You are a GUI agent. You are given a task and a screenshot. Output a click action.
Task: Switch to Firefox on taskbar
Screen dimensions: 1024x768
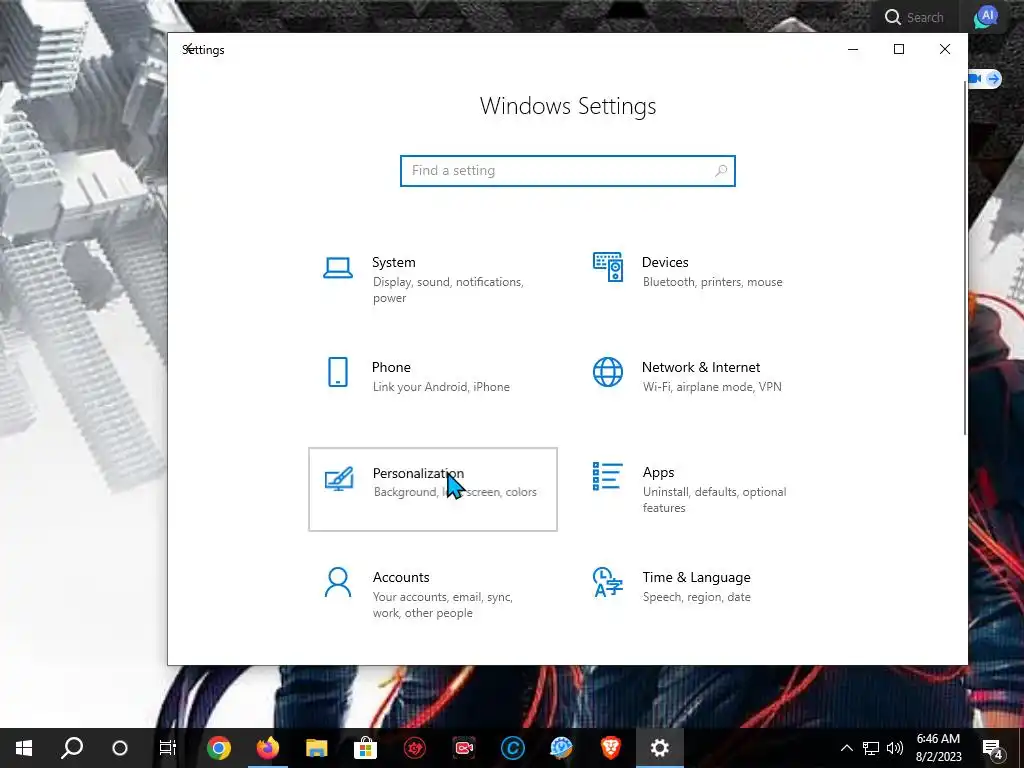tap(267, 748)
